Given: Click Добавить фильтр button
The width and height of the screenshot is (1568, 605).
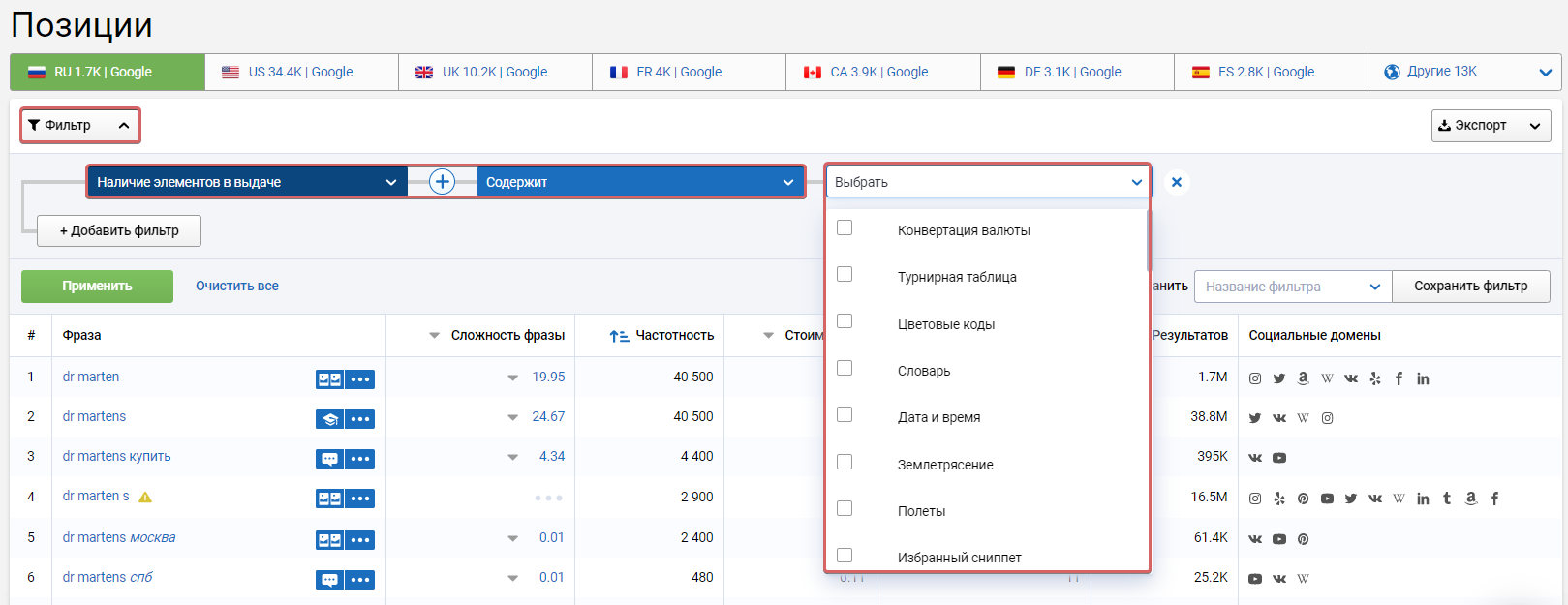Looking at the screenshot, I should [x=119, y=230].
